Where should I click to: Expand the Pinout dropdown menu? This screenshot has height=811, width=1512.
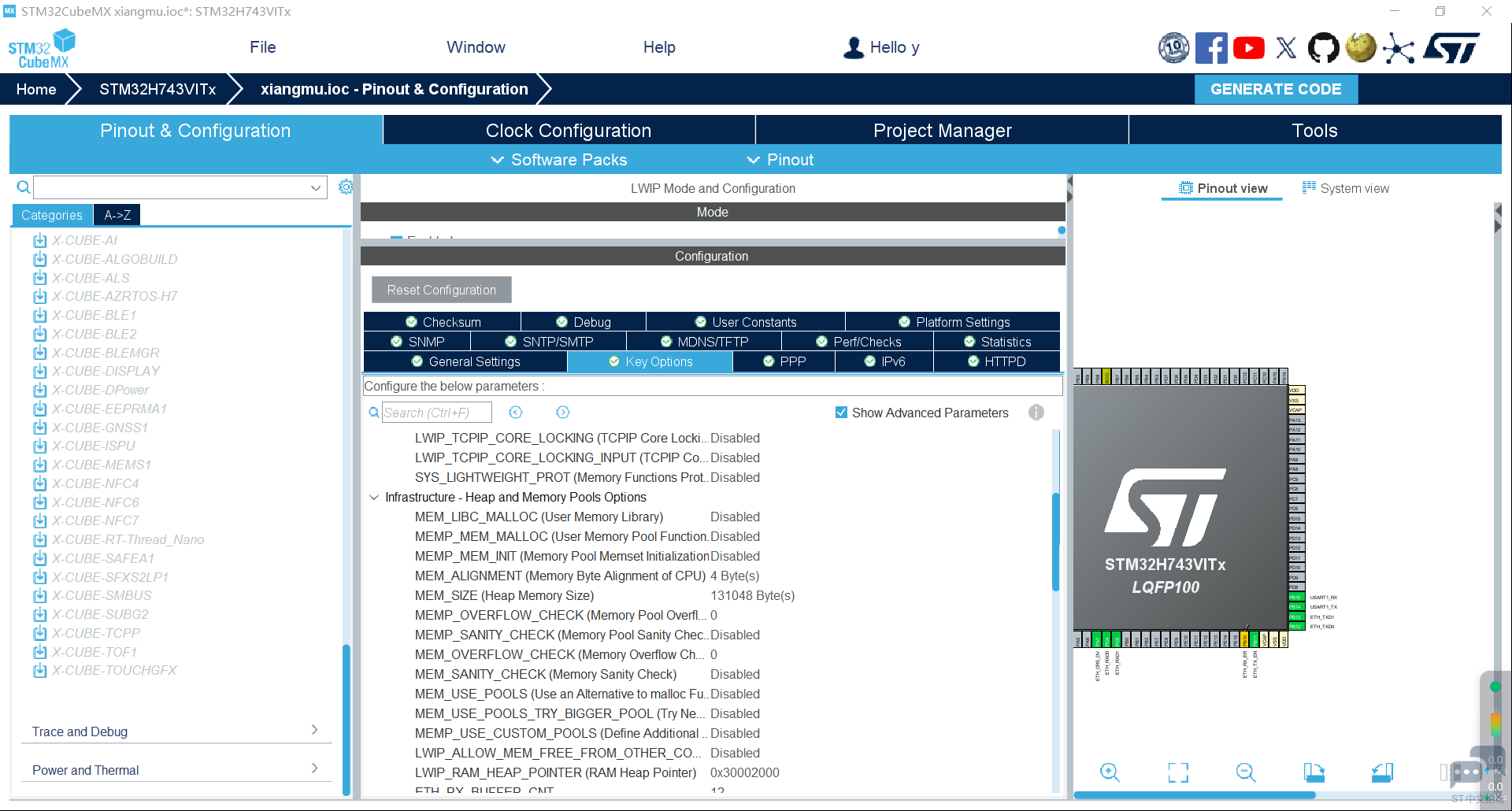point(780,160)
